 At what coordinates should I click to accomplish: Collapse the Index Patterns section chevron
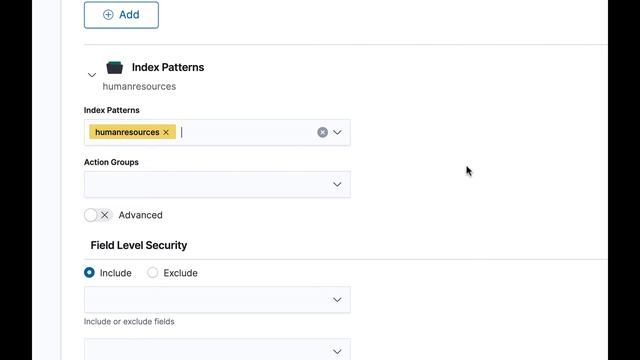point(92,75)
